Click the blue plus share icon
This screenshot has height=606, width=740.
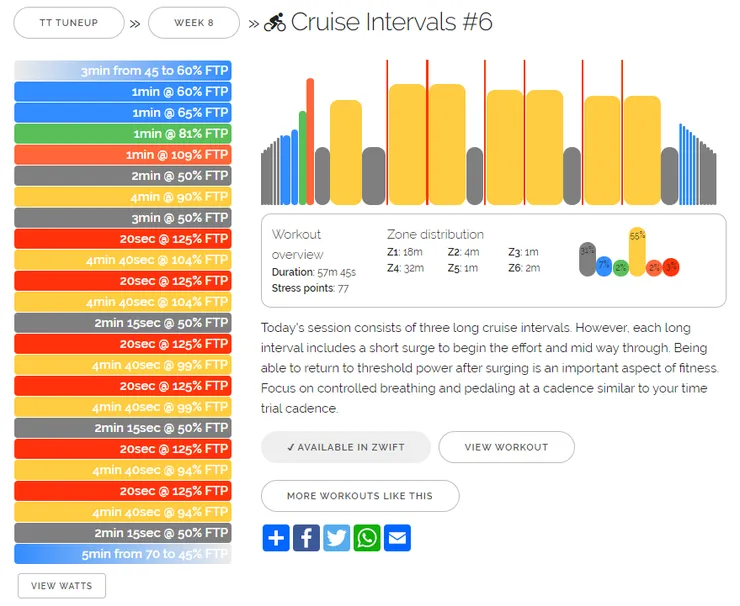coord(276,538)
